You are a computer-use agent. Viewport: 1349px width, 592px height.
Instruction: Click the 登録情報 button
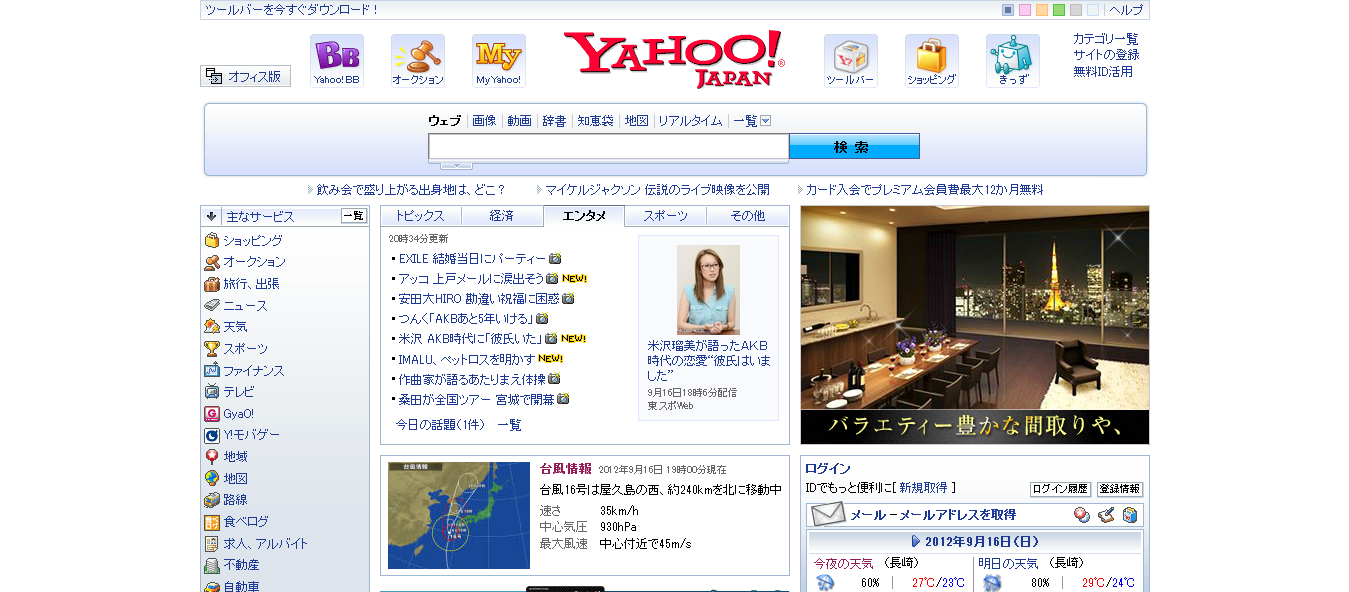(1120, 489)
